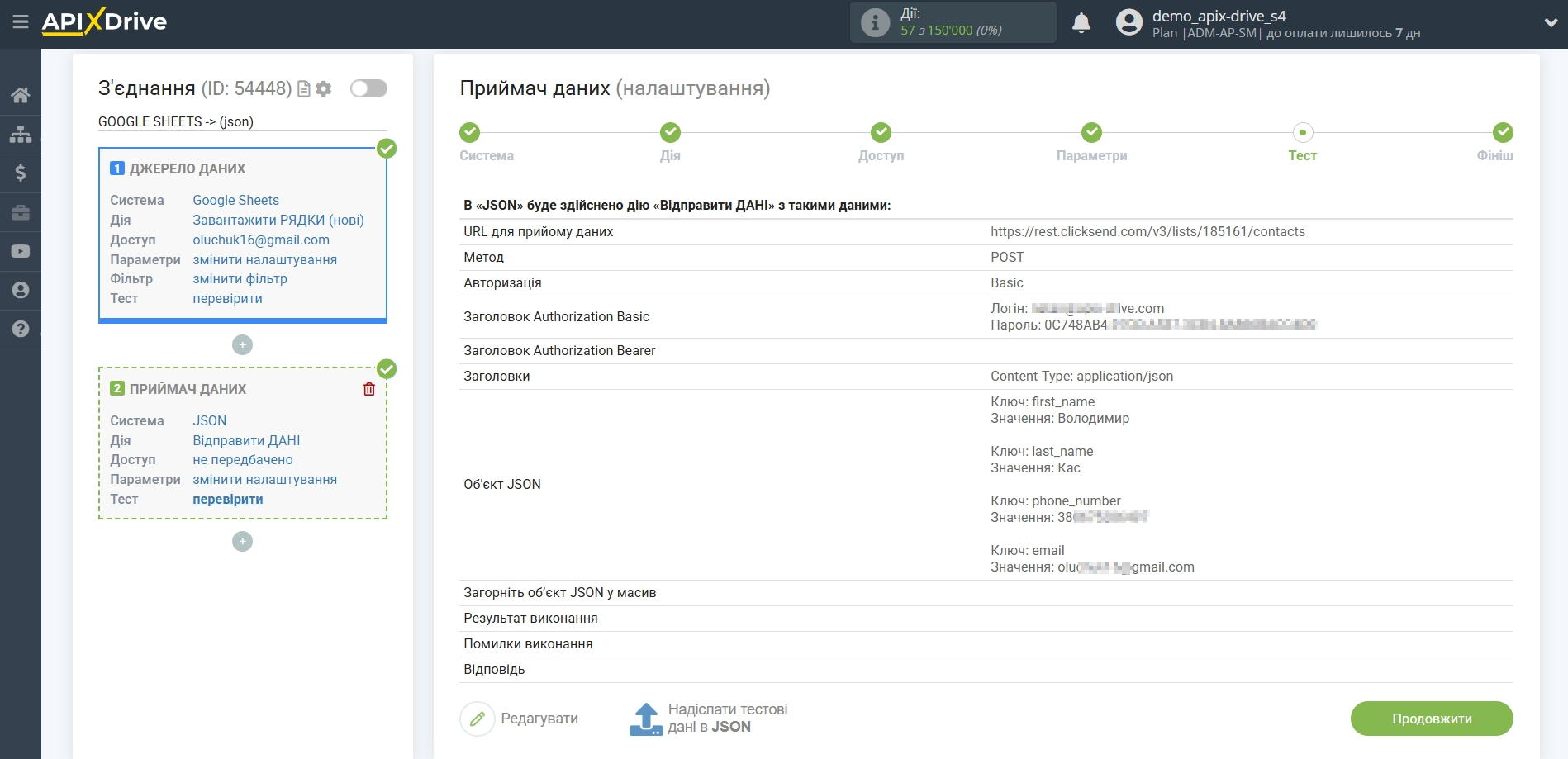Click the GOOGLE SHEETS -> (json) title
1568x759 pixels.
click(176, 121)
